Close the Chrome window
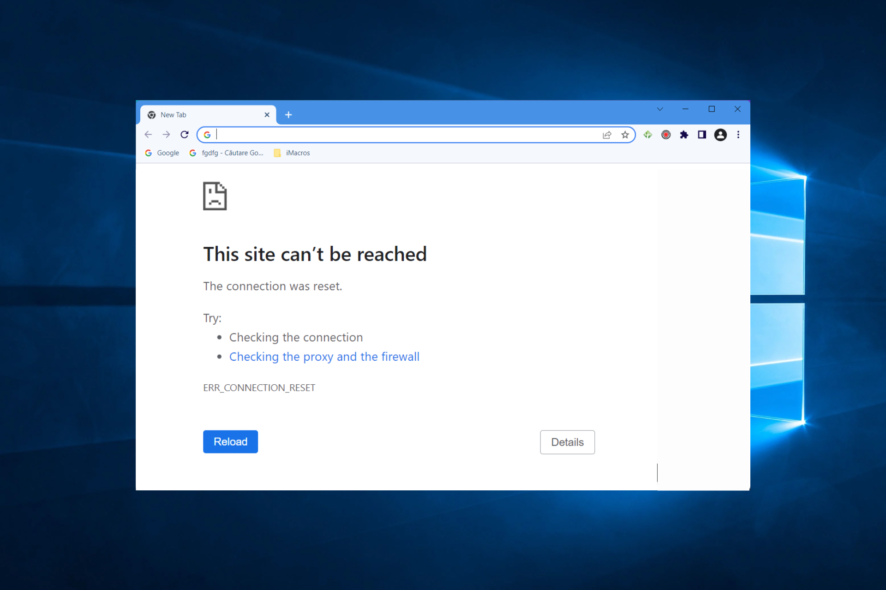 coord(737,109)
